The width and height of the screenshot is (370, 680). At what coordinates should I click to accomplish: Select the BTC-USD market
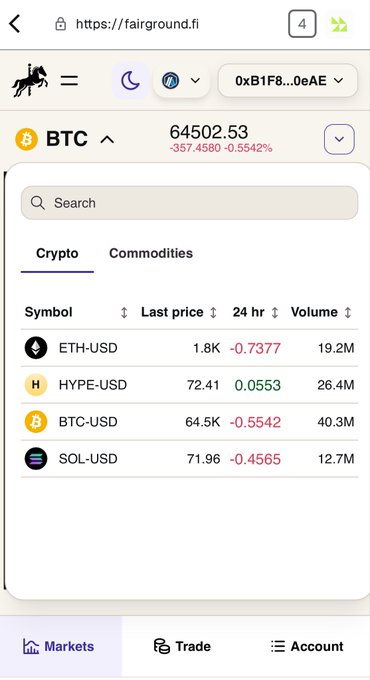190,422
